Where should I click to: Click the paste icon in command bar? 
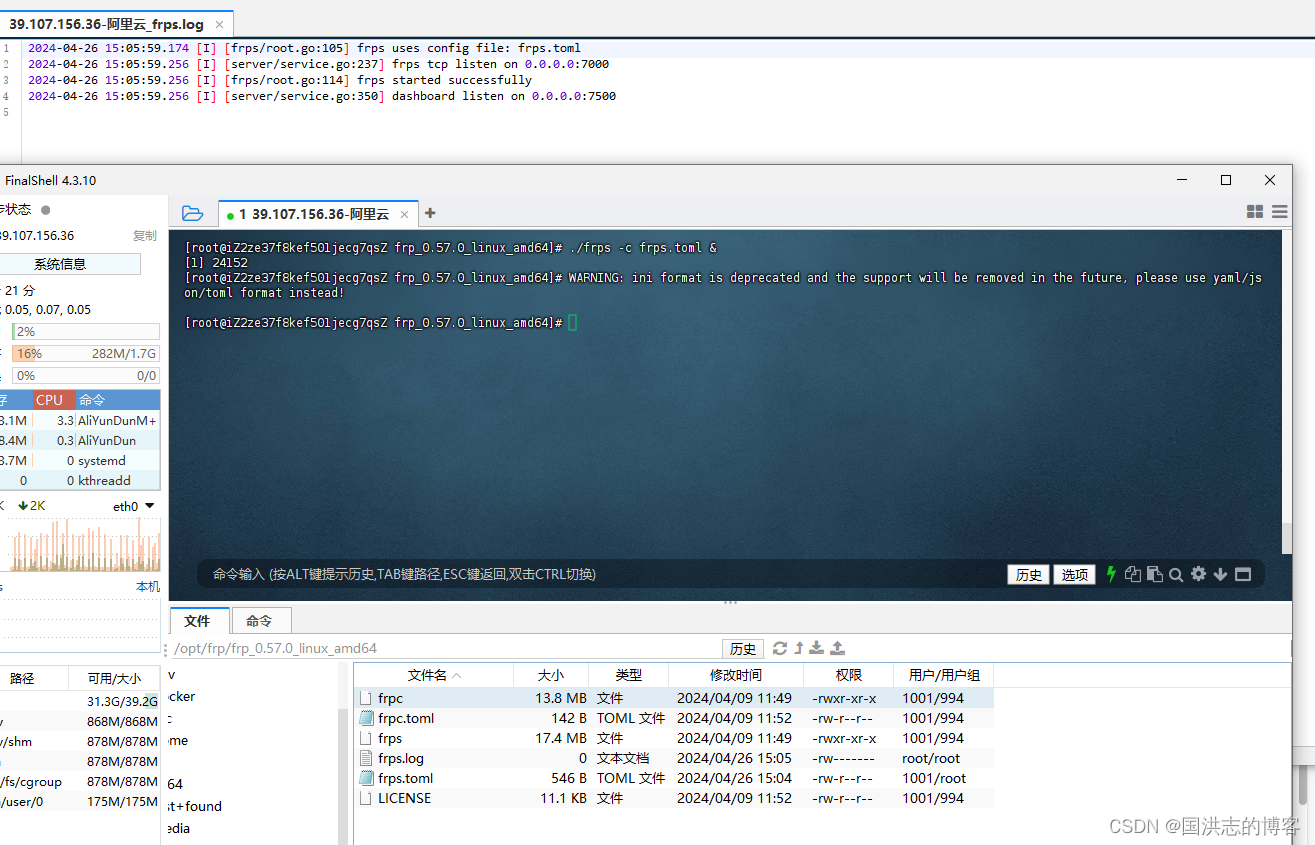pyautogui.click(x=1155, y=574)
